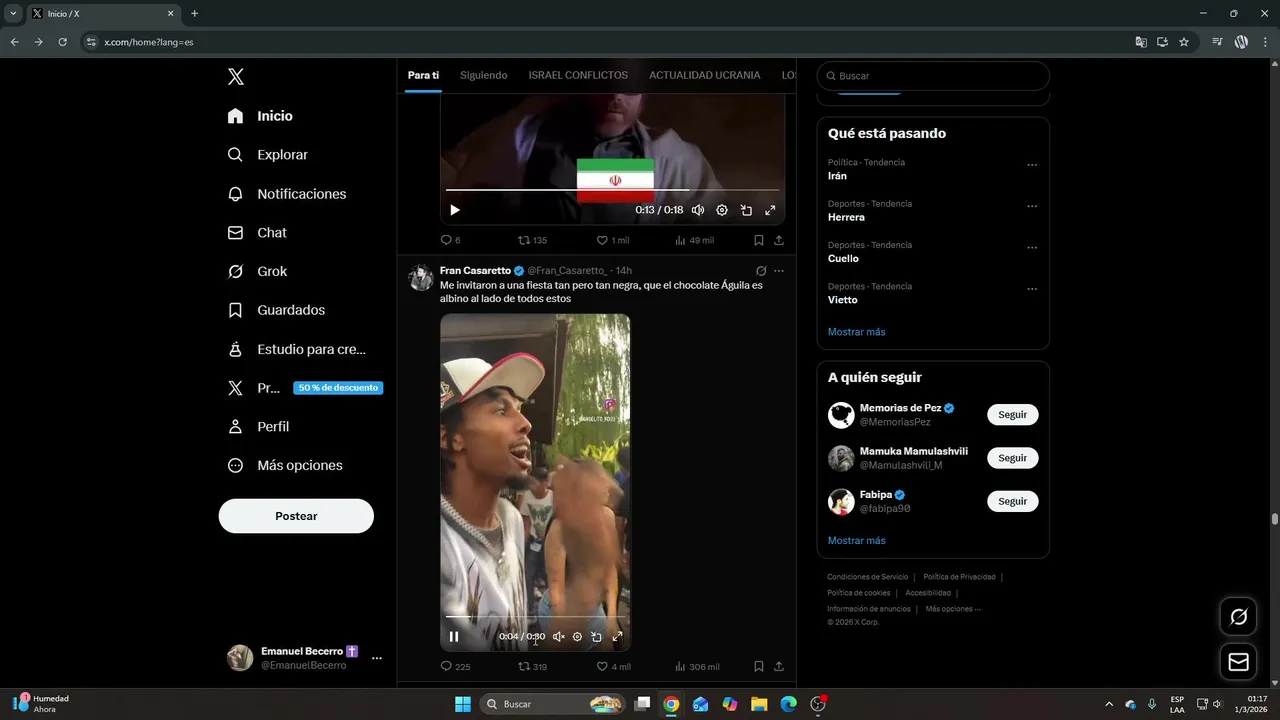Switch to ACTUALIDAD UCRANIA tab
Viewport: 1280px width, 720px height.
click(x=704, y=76)
